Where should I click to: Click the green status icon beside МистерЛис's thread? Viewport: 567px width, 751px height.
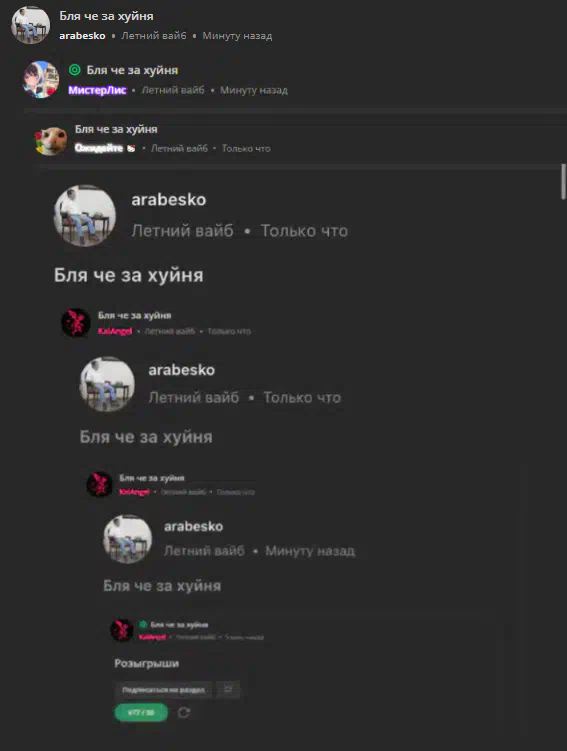pos(75,70)
